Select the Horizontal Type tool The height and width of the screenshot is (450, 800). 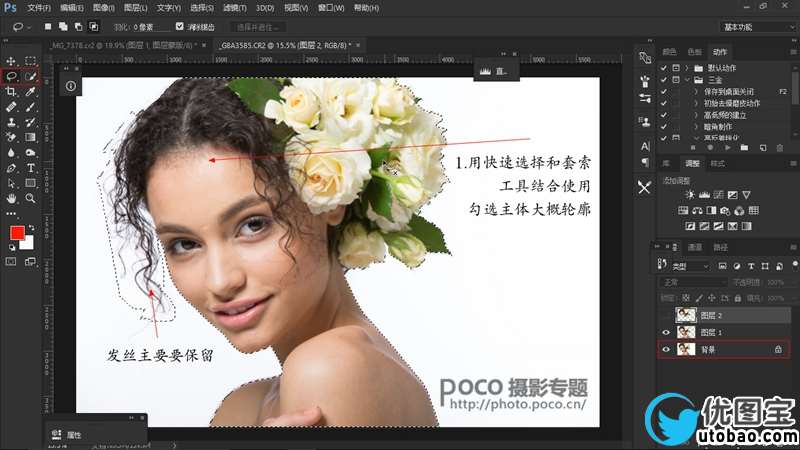(30, 168)
